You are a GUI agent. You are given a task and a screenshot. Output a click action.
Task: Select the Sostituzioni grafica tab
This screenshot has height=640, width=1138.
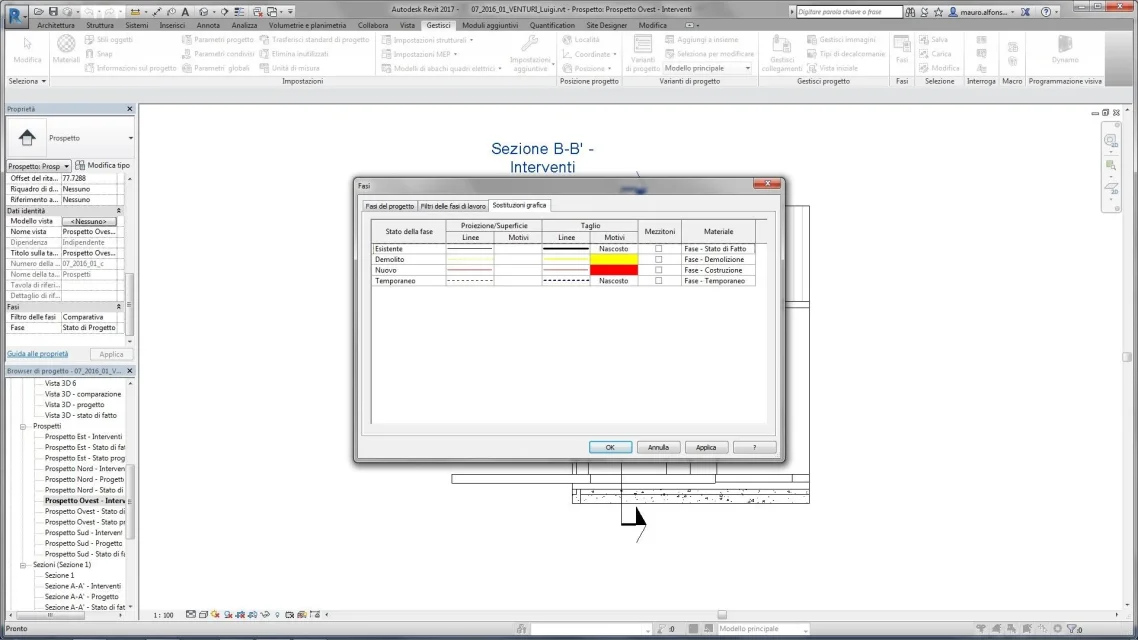click(x=519, y=205)
